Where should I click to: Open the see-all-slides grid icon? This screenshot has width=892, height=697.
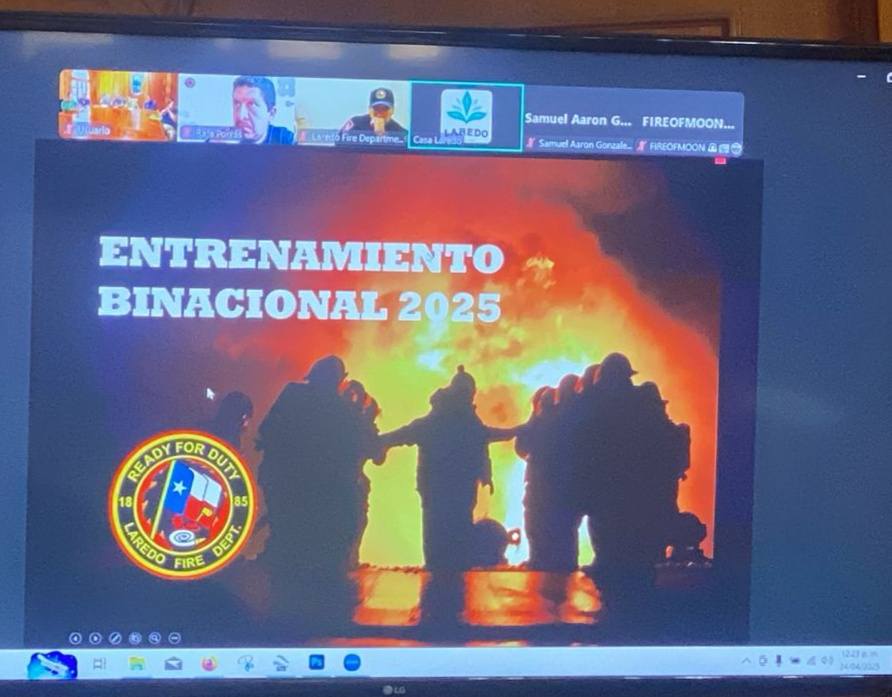point(135,637)
